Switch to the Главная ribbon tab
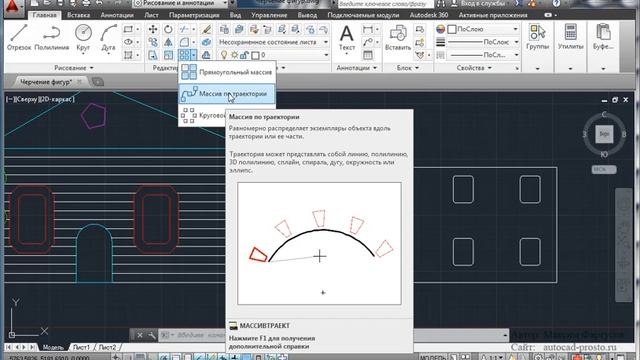This screenshot has width=640, height=360. (x=44, y=15)
